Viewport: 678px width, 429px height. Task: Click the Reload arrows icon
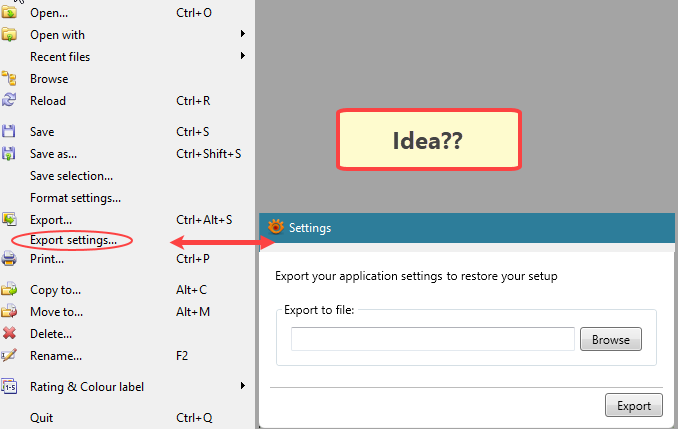(10, 100)
